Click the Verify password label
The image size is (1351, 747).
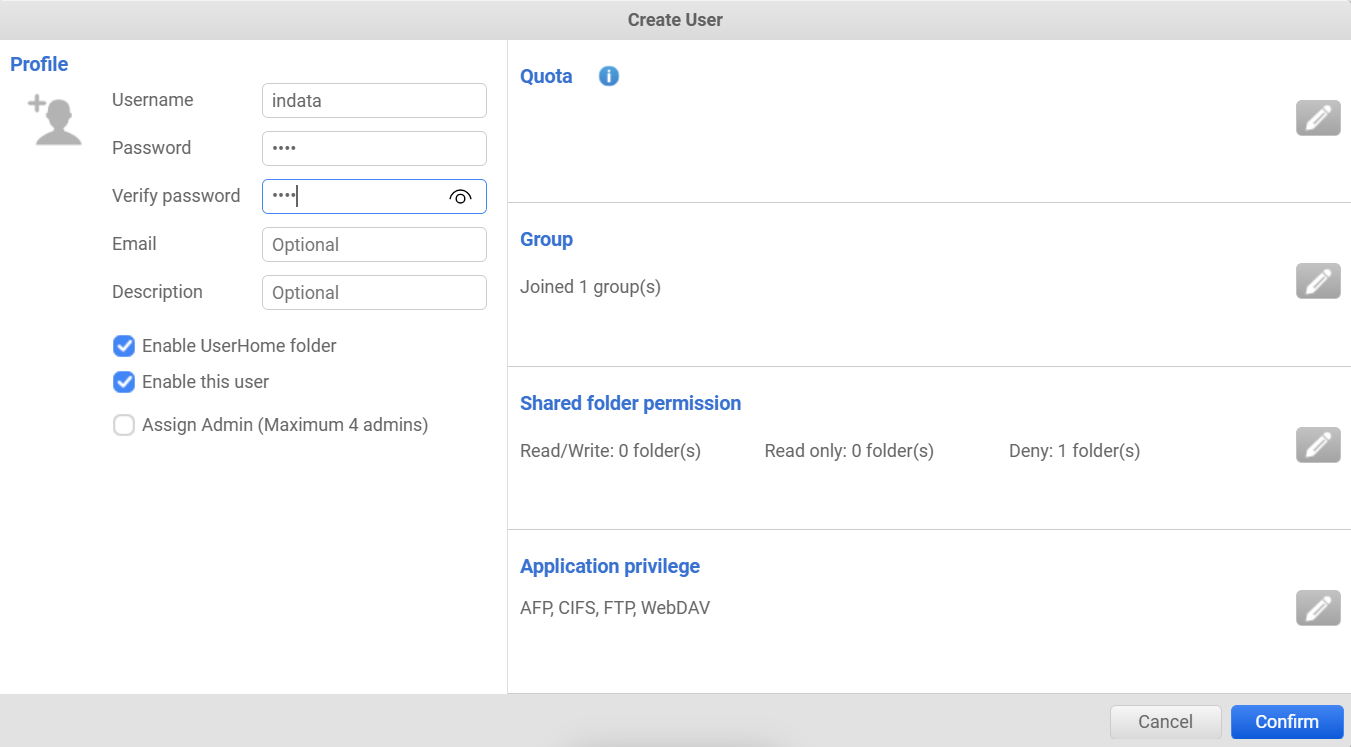176,196
